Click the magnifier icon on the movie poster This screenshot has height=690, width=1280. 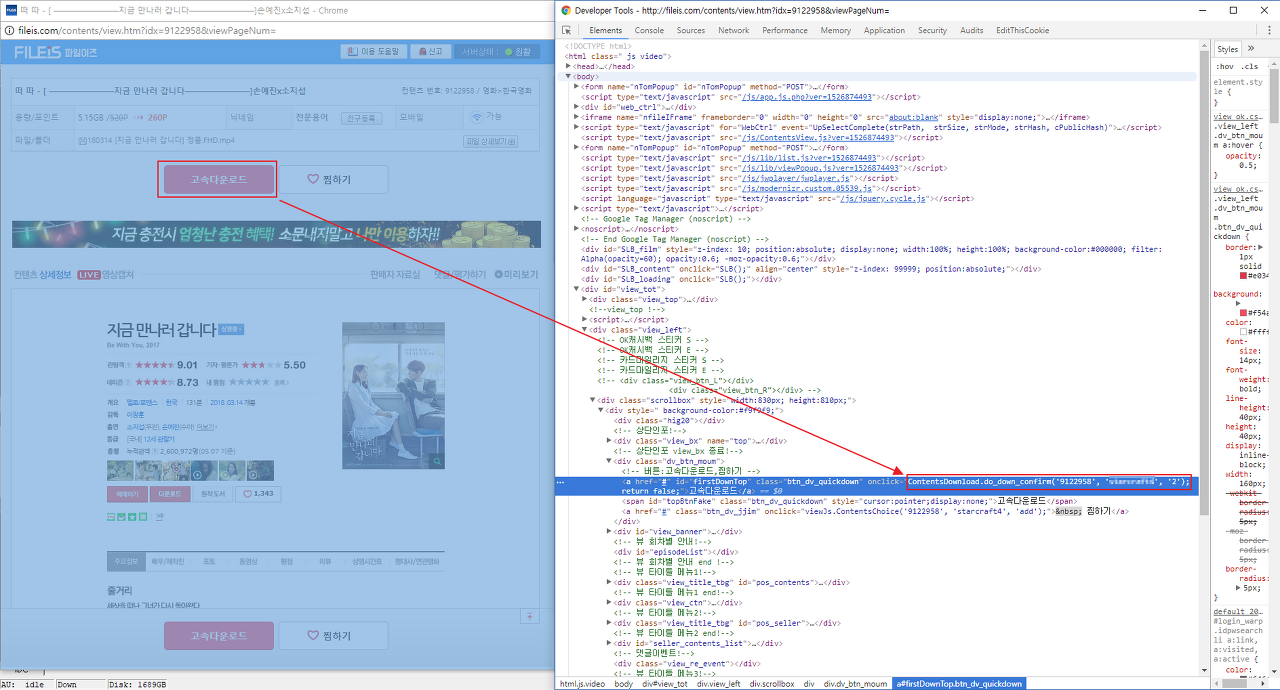pyautogui.click(x=437, y=460)
